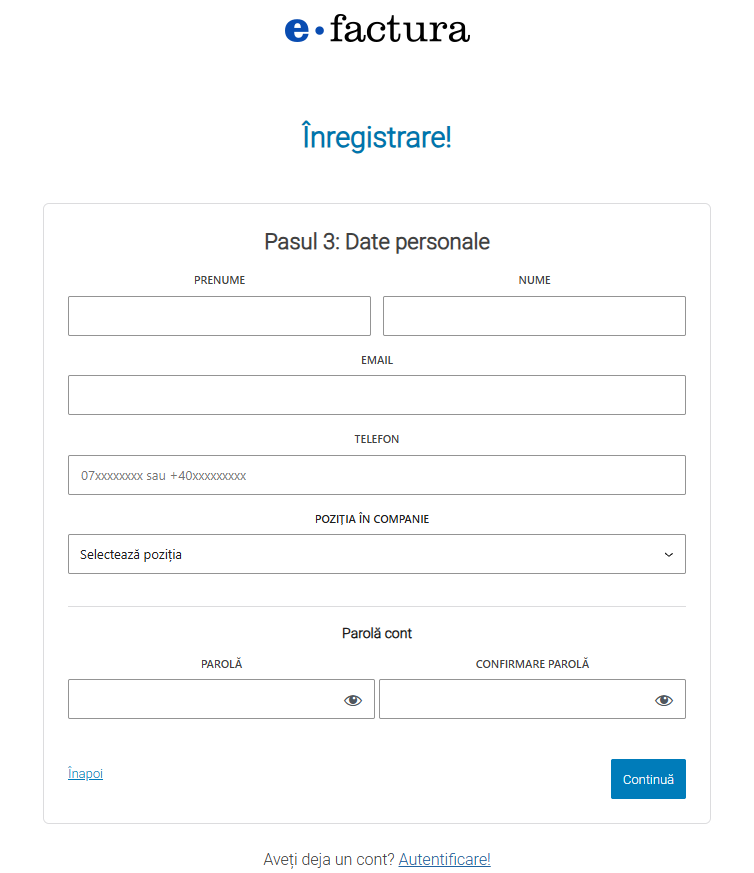Show password in the Parolă field
Screen dimensions: 754x873
[353, 700]
